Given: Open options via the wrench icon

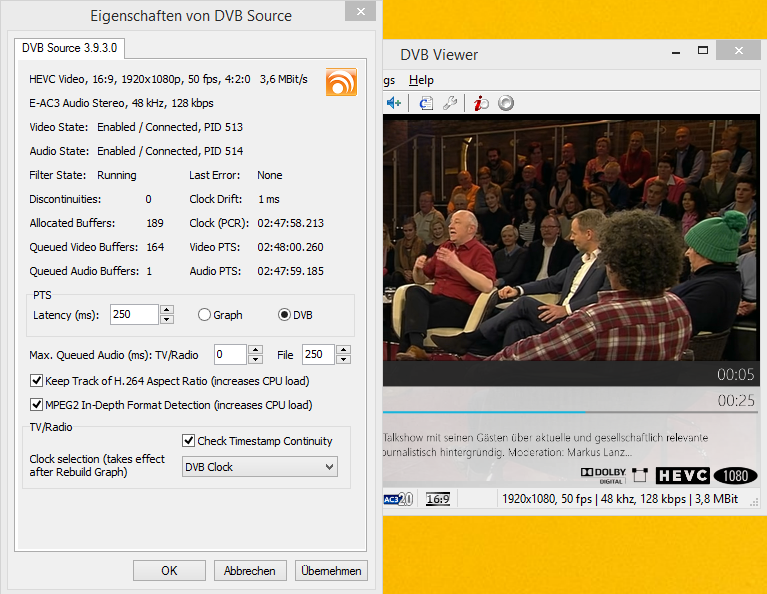Looking at the screenshot, I should (450, 103).
